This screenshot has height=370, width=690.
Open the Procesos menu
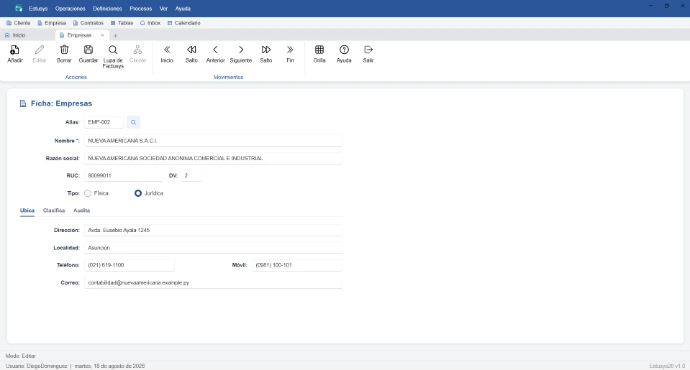tap(141, 8)
